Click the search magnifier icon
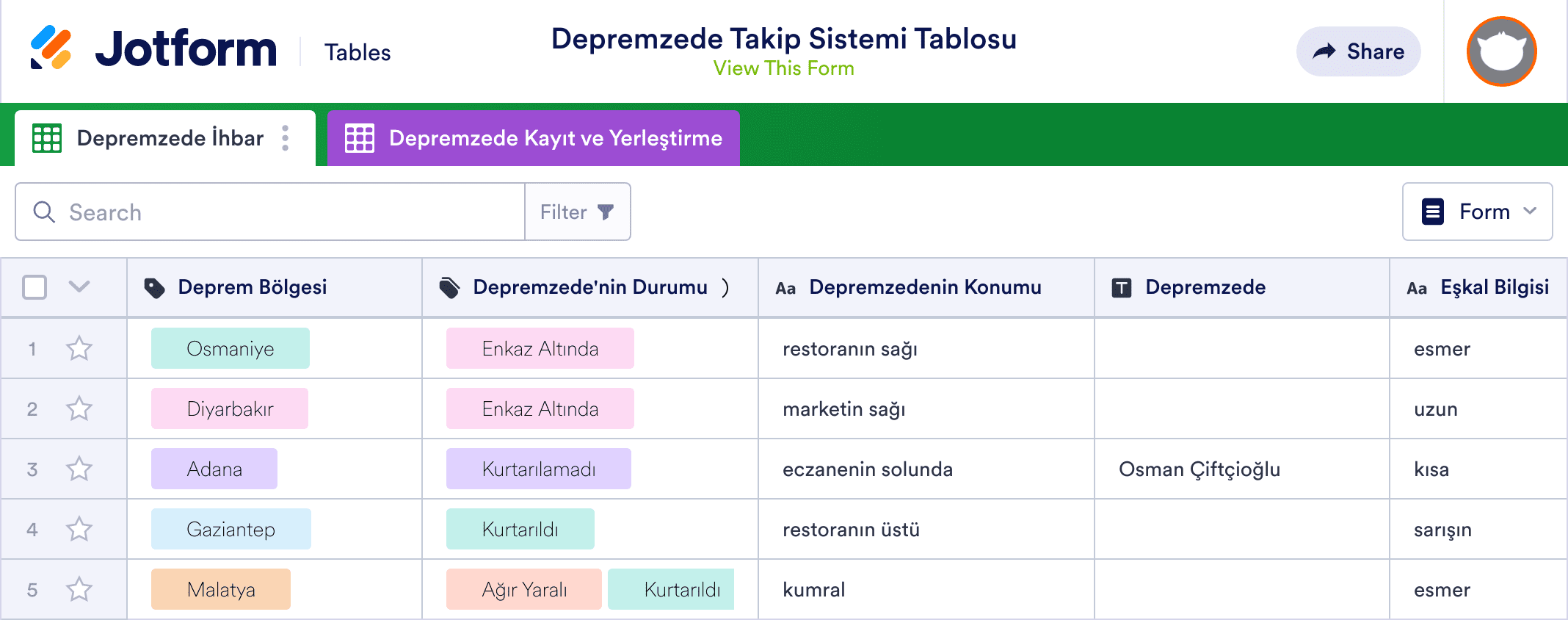This screenshot has height=620, width=1568. 44,212
